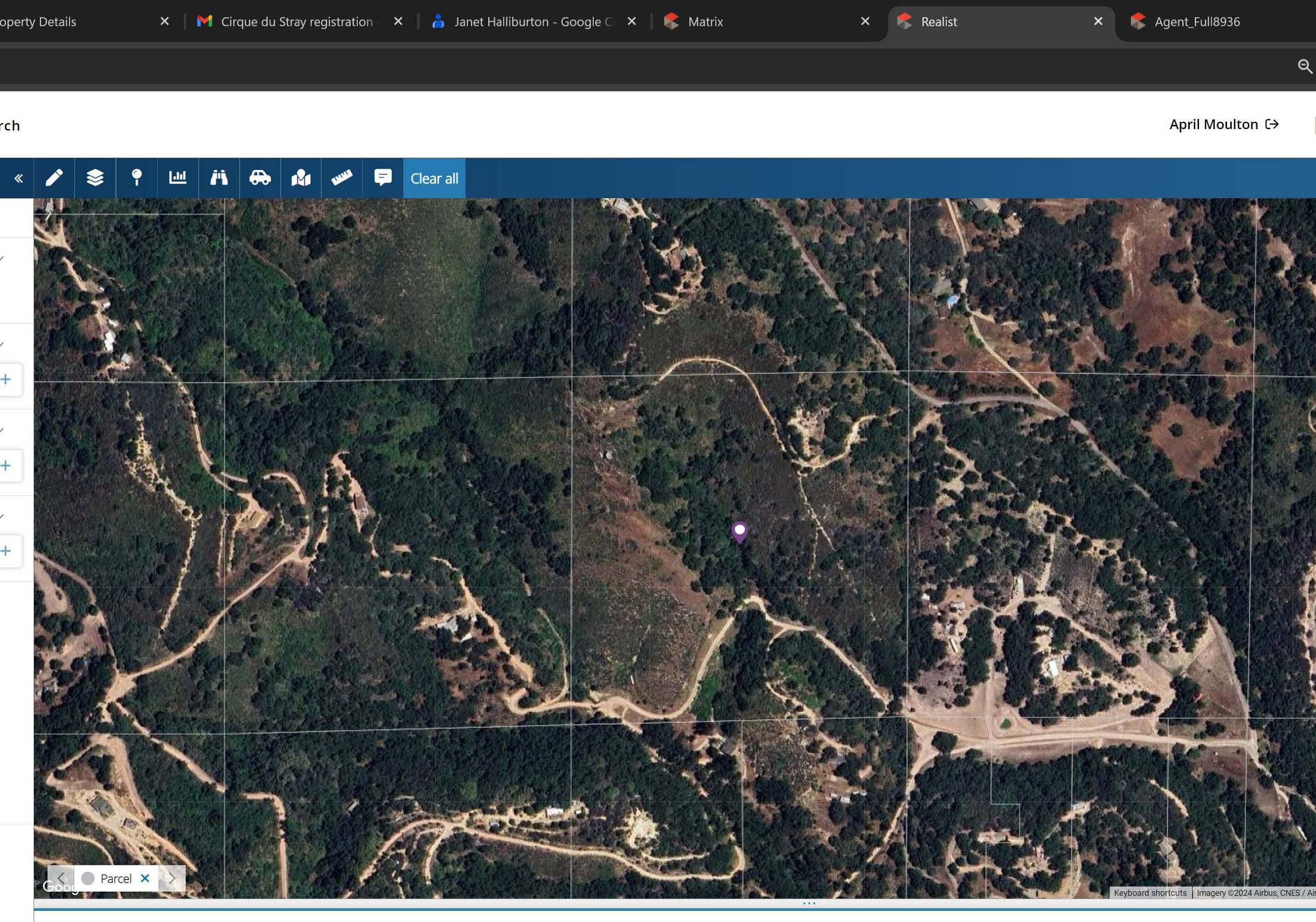1316x922 pixels.
Task: Open the comment annotation tool
Action: click(x=383, y=178)
